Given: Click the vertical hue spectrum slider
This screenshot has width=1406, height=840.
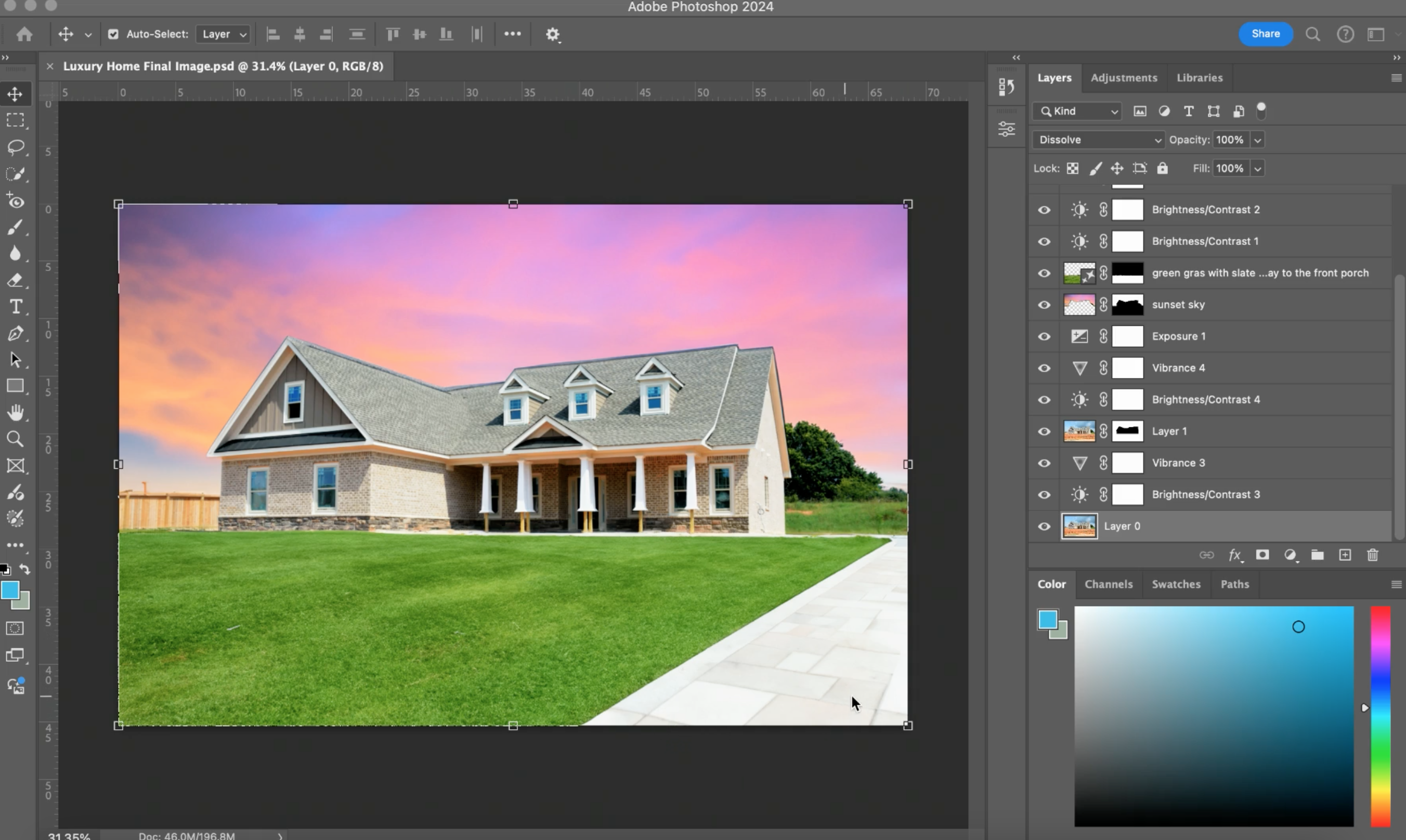Looking at the screenshot, I should click(x=1380, y=716).
